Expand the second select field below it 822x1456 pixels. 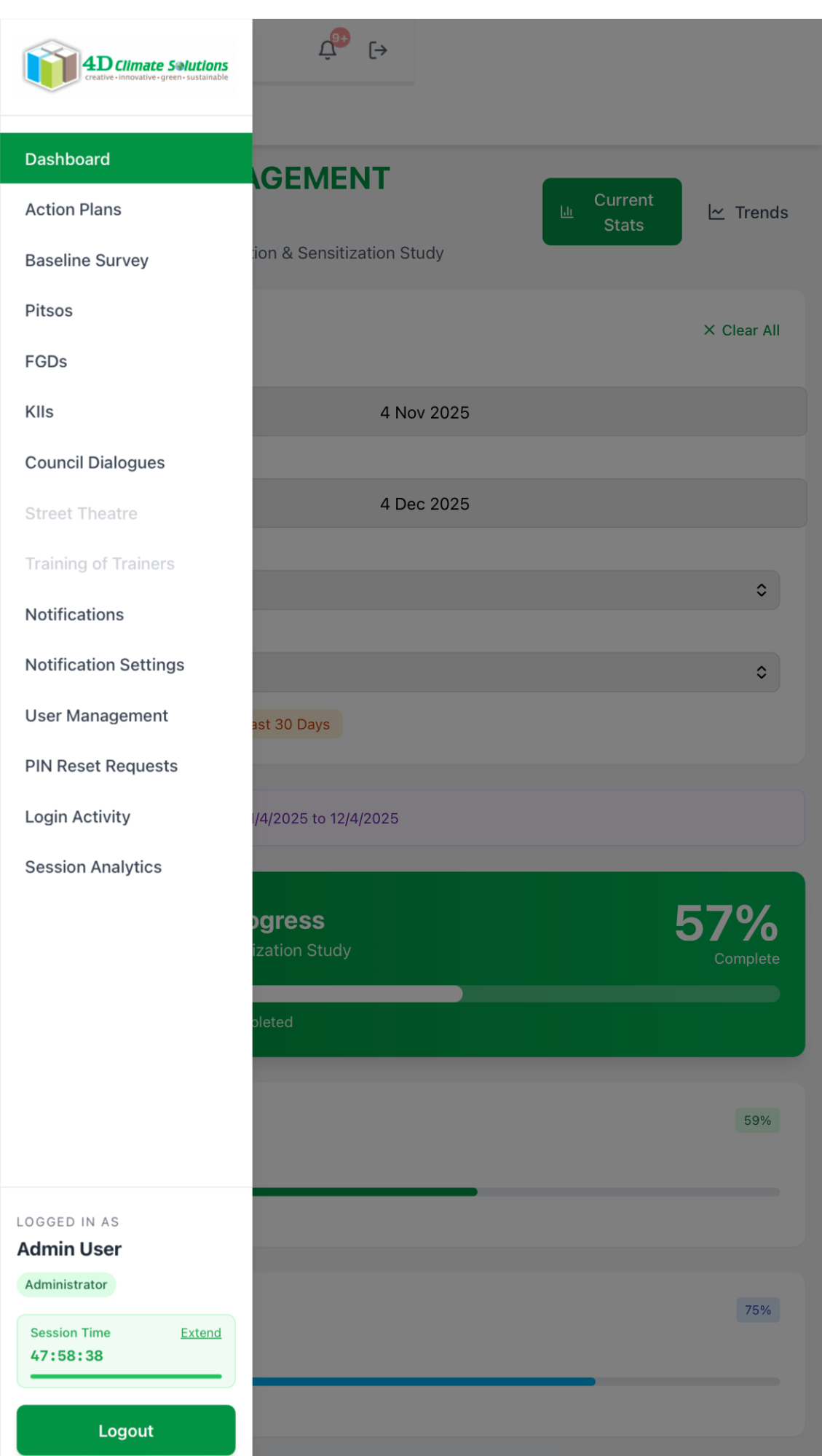762,672
